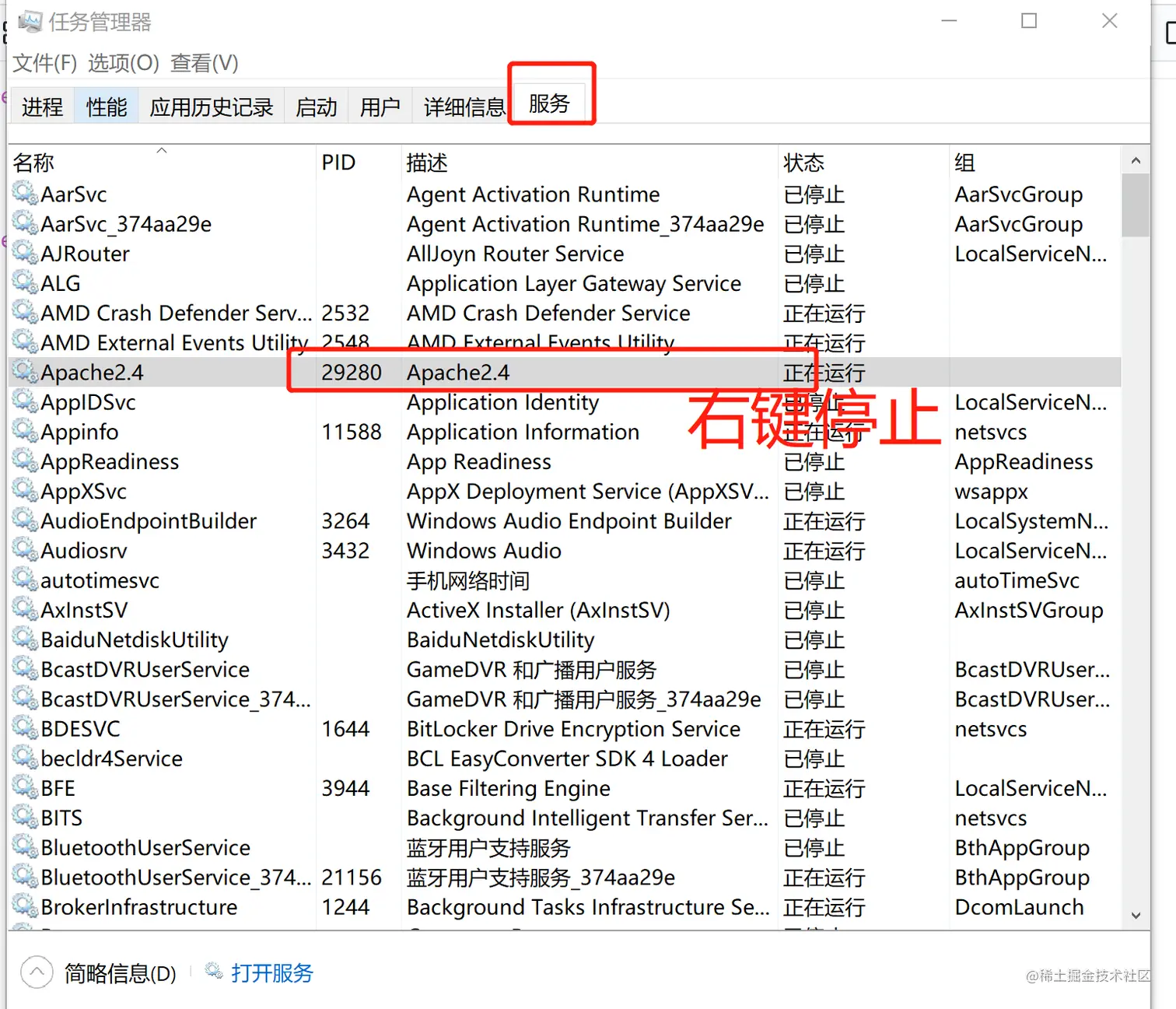Click the autoTimeSvc group cell

coord(1017,580)
